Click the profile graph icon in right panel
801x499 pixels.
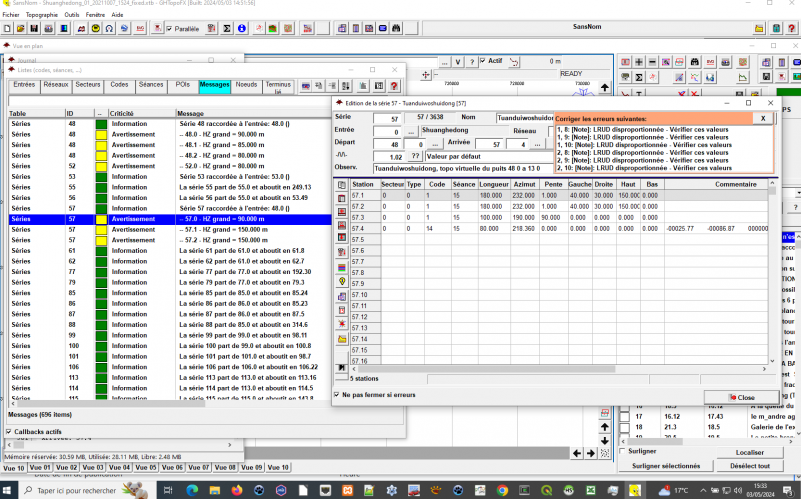coord(742,77)
